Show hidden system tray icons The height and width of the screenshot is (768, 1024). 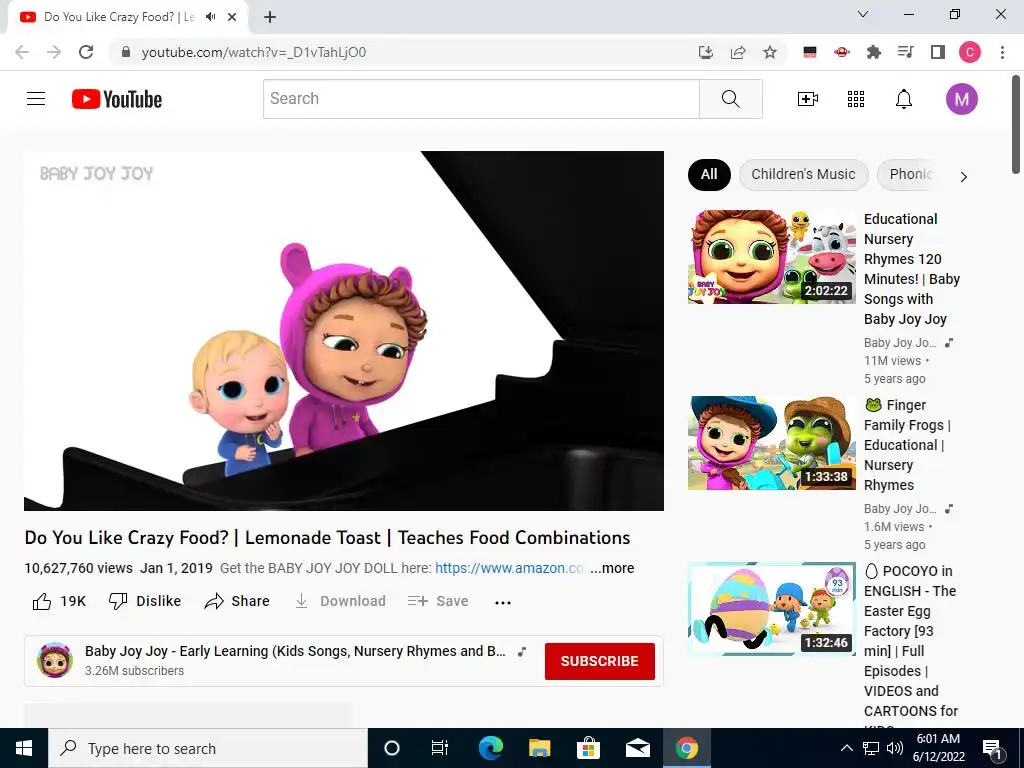[x=846, y=748]
